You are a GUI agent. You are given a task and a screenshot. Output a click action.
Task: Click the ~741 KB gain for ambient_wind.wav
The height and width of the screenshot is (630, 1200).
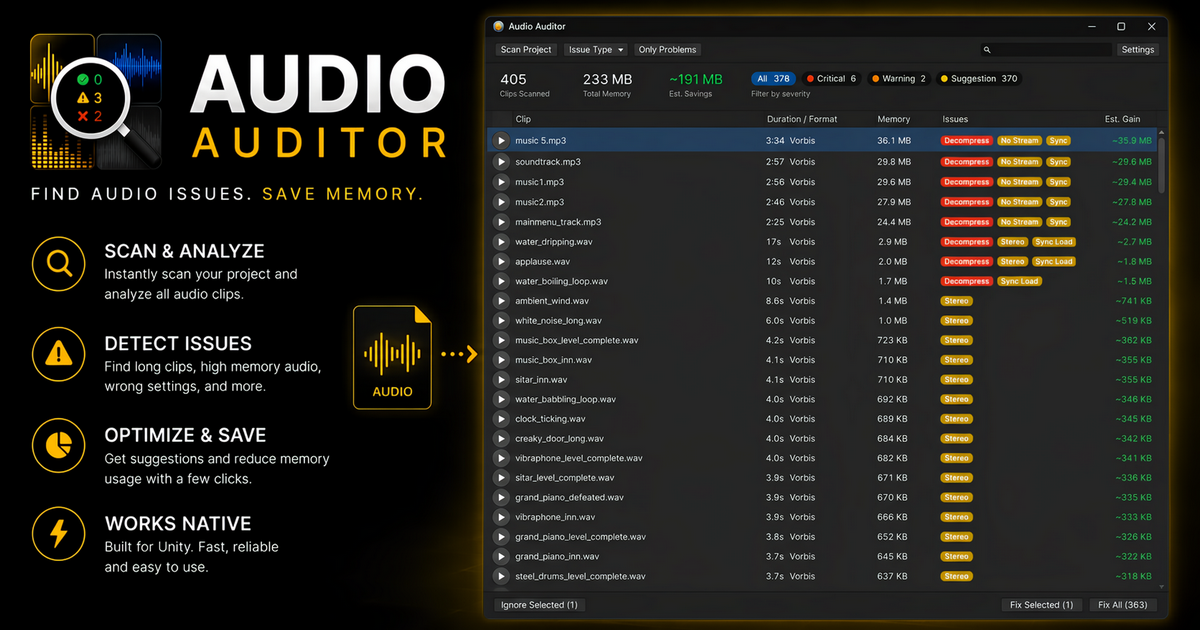click(x=1134, y=301)
